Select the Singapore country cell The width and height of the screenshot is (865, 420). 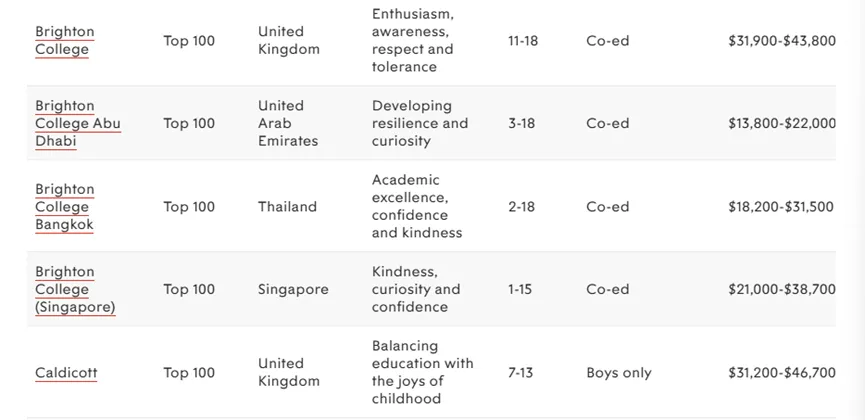(293, 290)
